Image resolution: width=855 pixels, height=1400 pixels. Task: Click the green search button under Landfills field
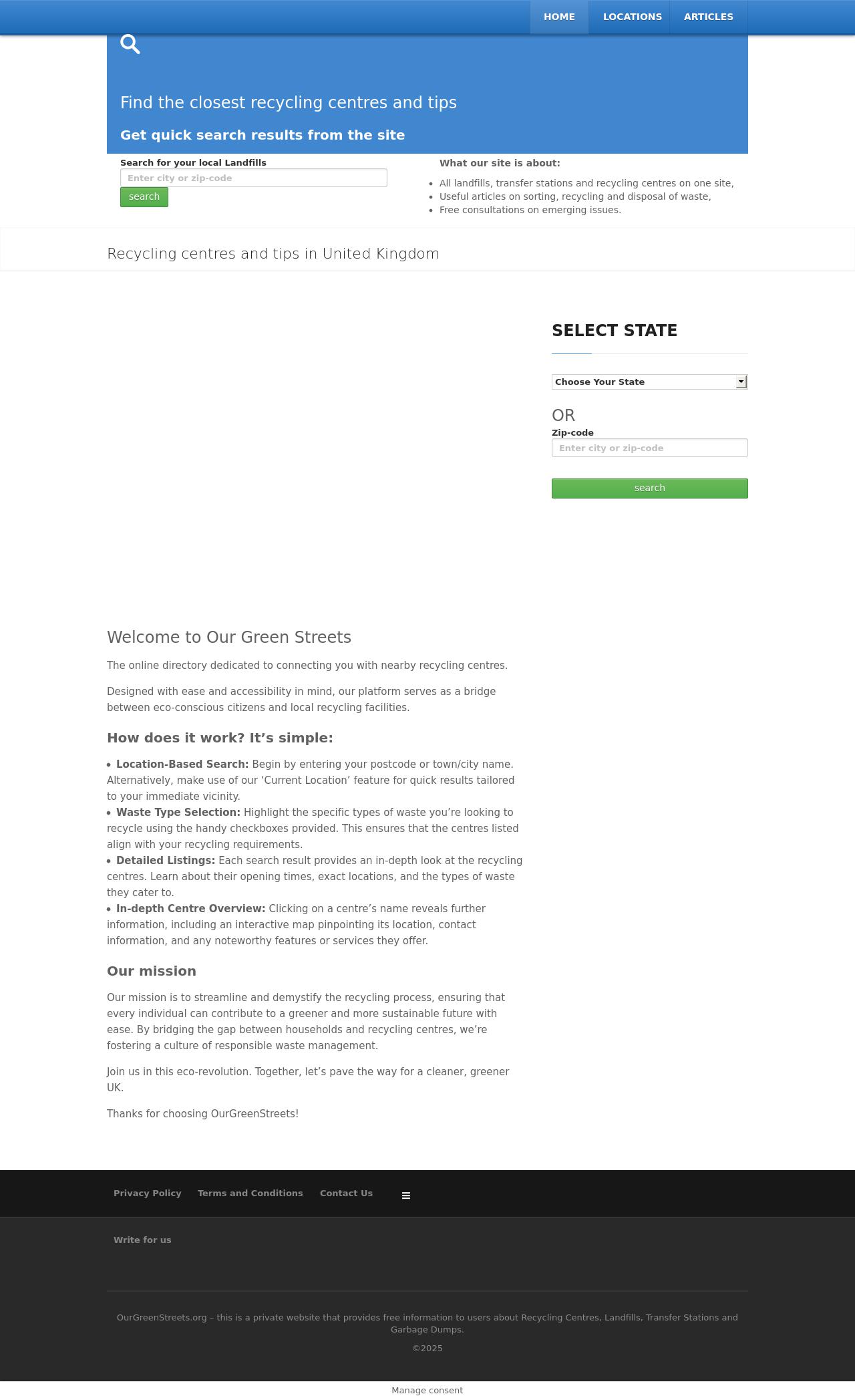pos(144,197)
